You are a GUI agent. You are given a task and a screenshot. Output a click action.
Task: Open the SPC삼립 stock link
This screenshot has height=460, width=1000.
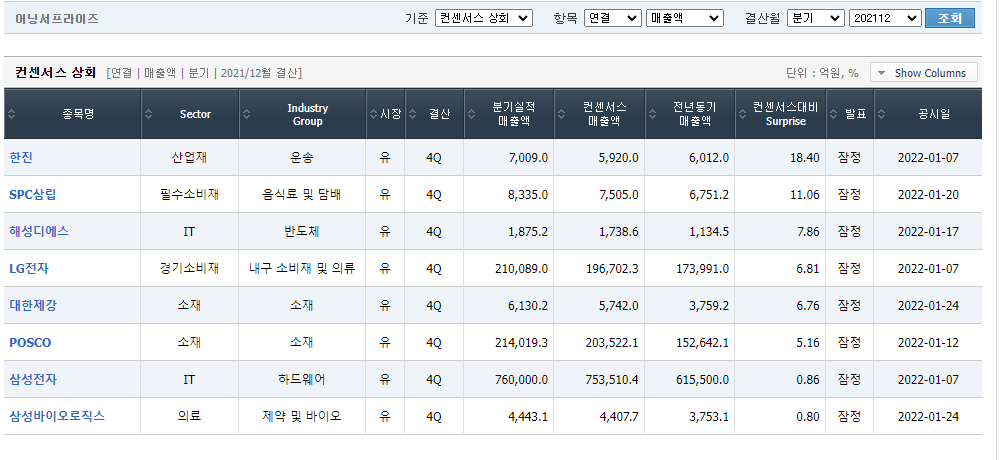[x=33, y=195]
